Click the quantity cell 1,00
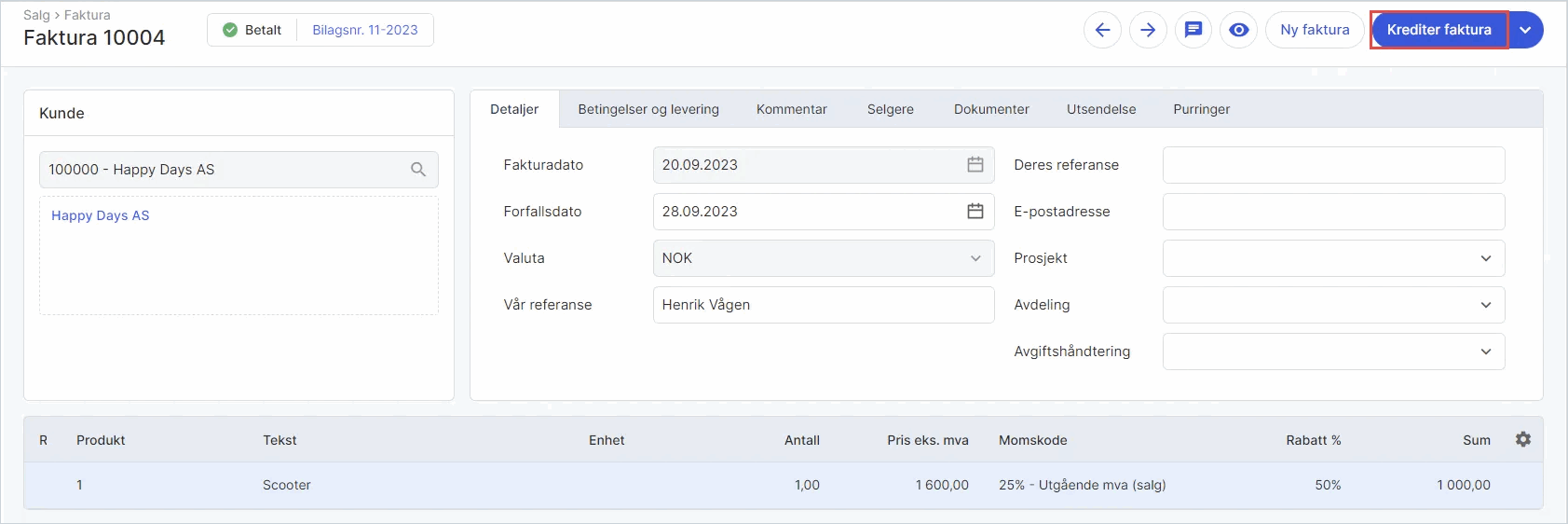Viewport: 1568px width, 524px height. click(807, 485)
